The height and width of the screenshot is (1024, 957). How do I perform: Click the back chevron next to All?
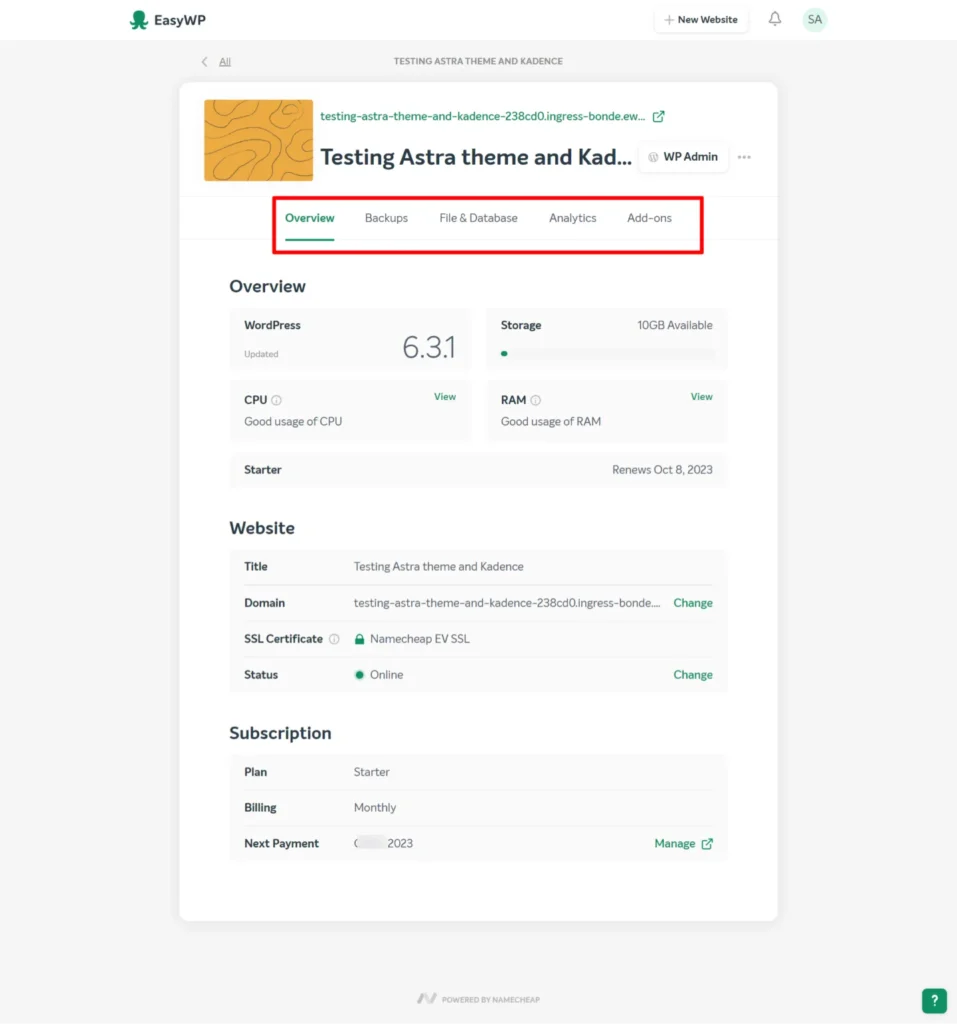204,61
